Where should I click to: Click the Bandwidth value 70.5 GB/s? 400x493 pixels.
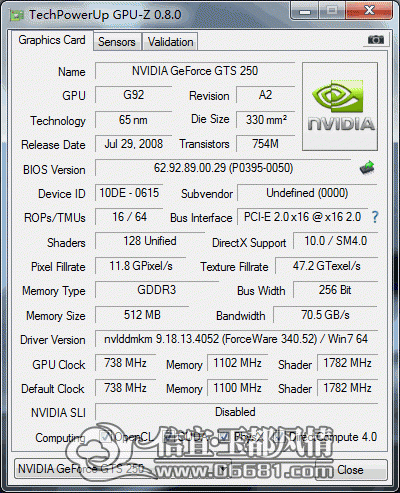point(325,315)
